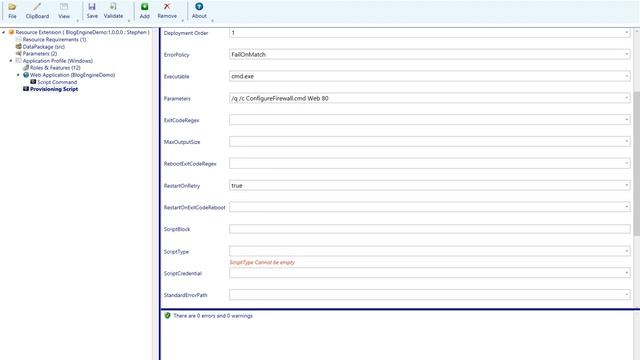
Task: Open the Parameters field dropdown arrow
Action: click(627, 98)
